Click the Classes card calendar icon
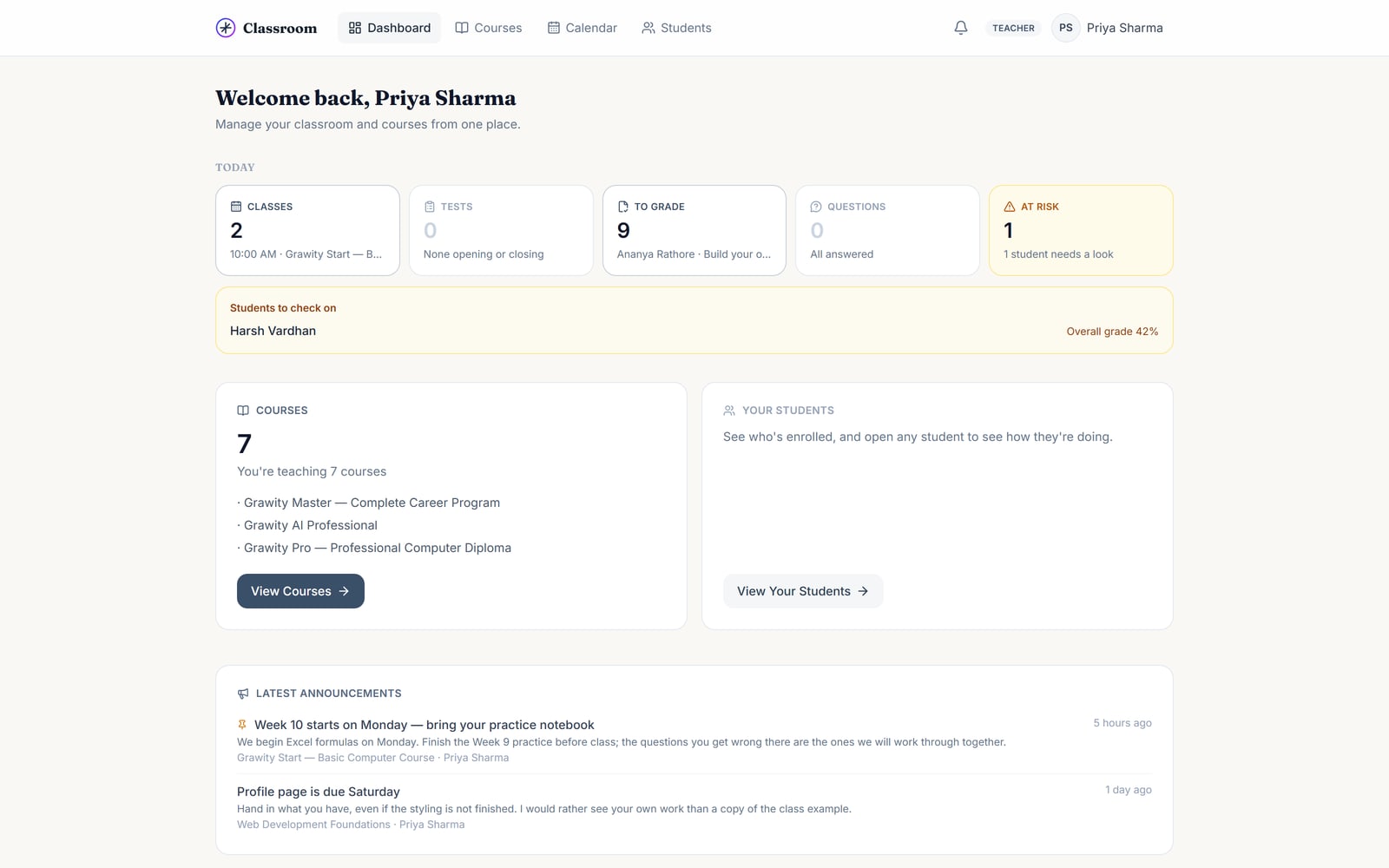 (x=236, y=207)
